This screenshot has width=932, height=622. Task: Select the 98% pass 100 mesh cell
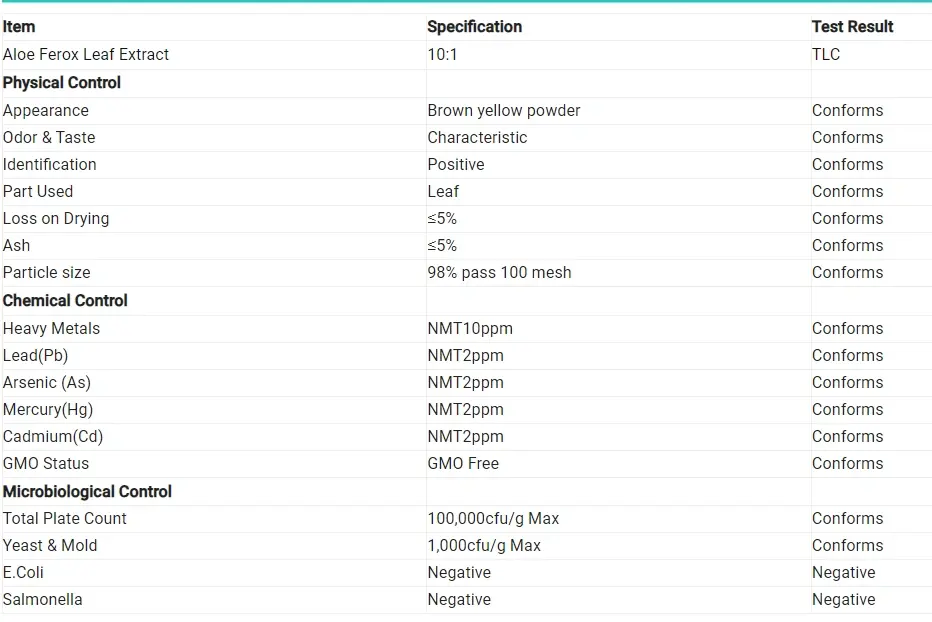click(x=499, y=273)
